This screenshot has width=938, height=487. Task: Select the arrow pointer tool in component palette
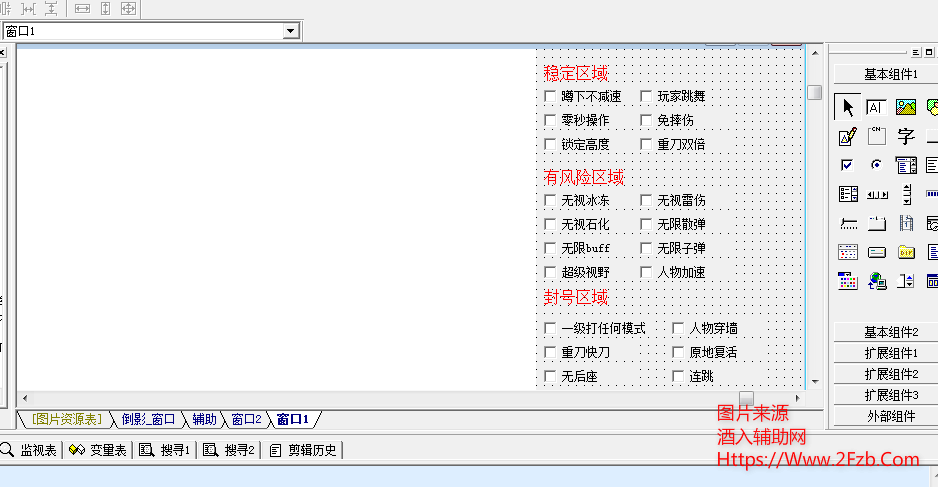coord(847,108)
